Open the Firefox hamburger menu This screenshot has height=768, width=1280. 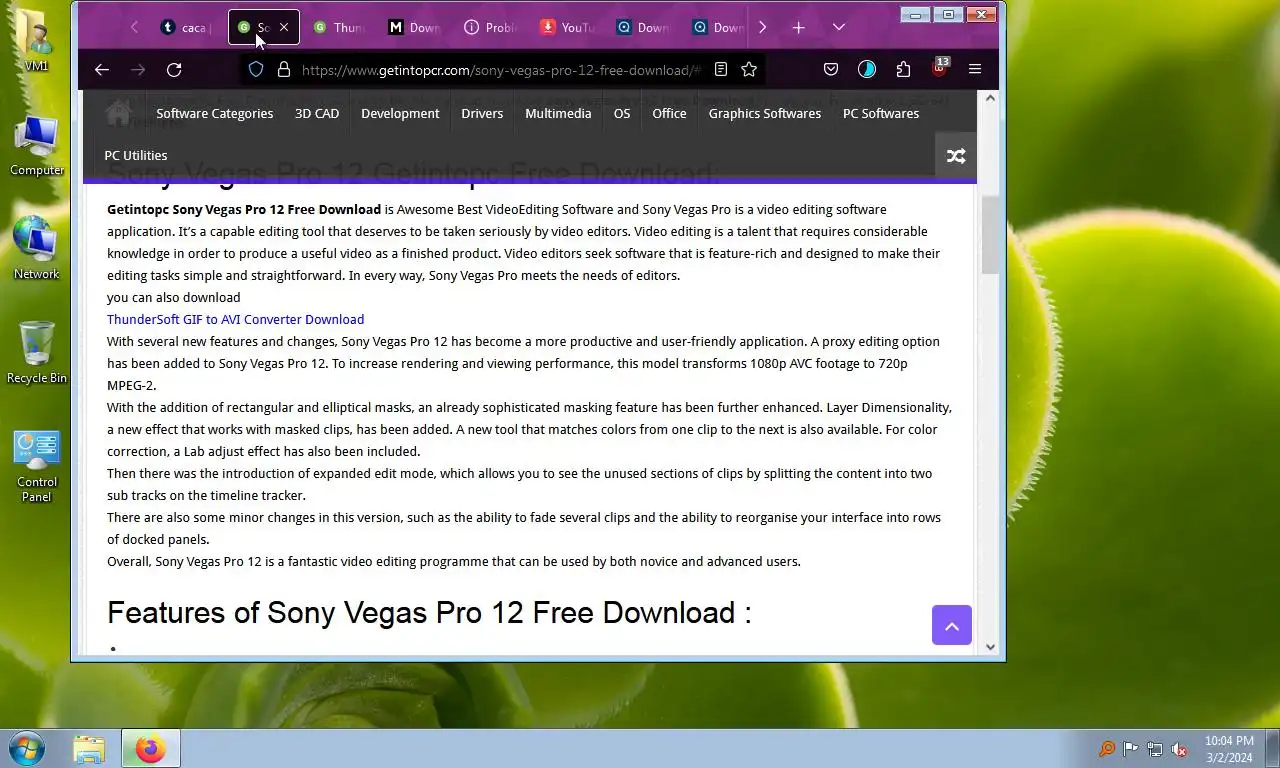point(975,69)
